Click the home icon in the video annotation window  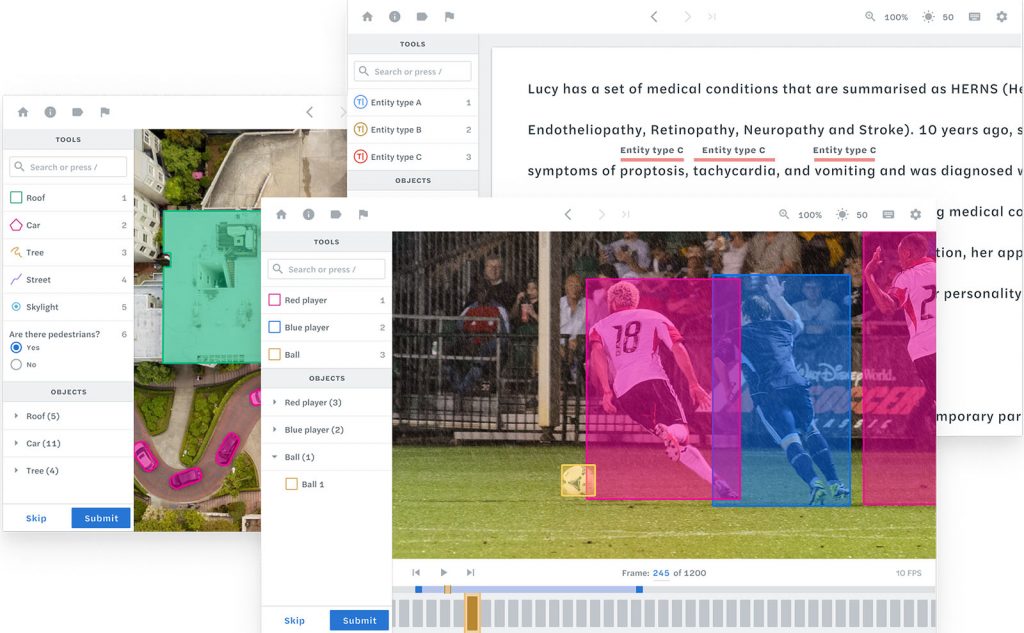pos(282,215)
